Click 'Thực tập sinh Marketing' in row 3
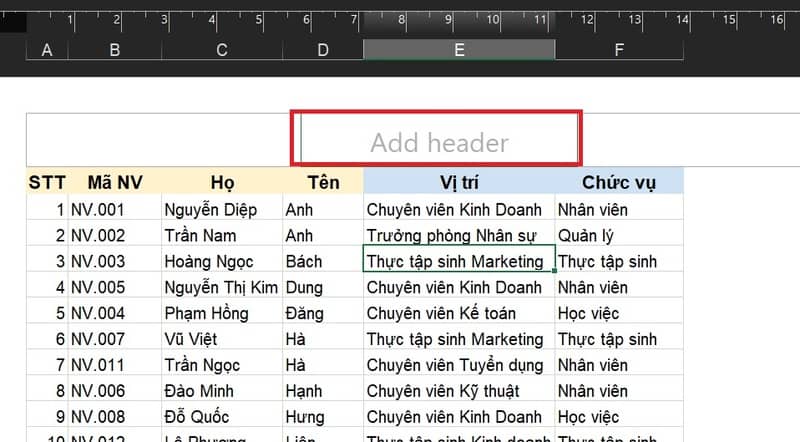Image resolution: width=800 pixels, height=442 pixels. coord(459,259)
